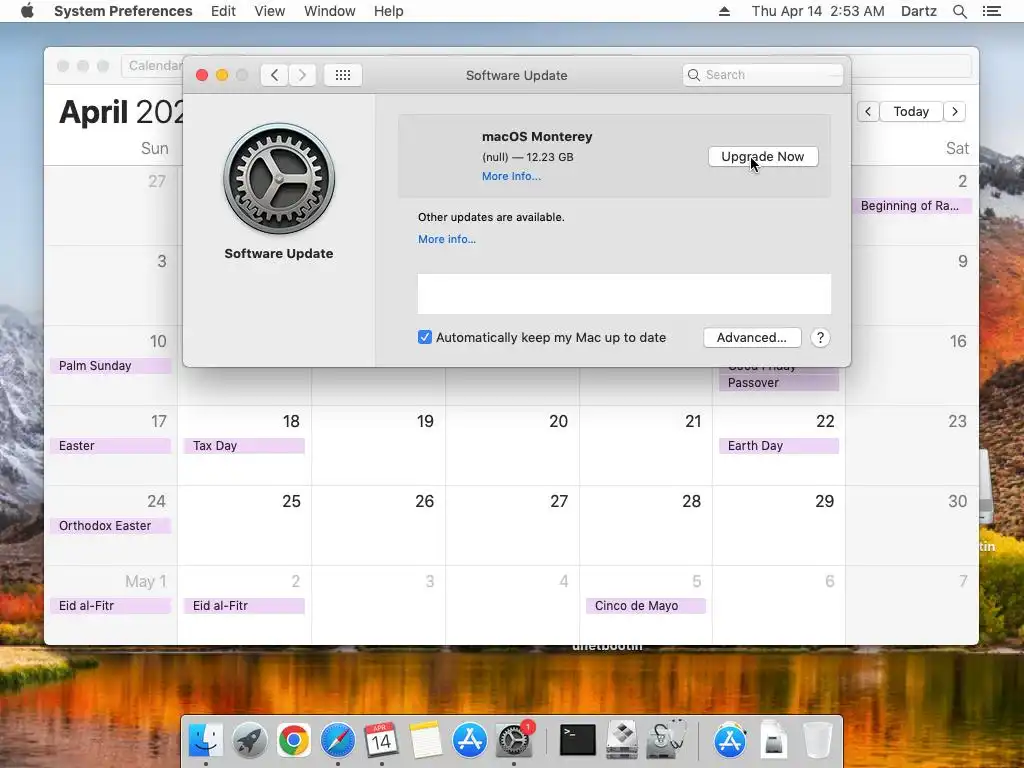
Task: Open the Edit menu
Action: coord(223,11)
